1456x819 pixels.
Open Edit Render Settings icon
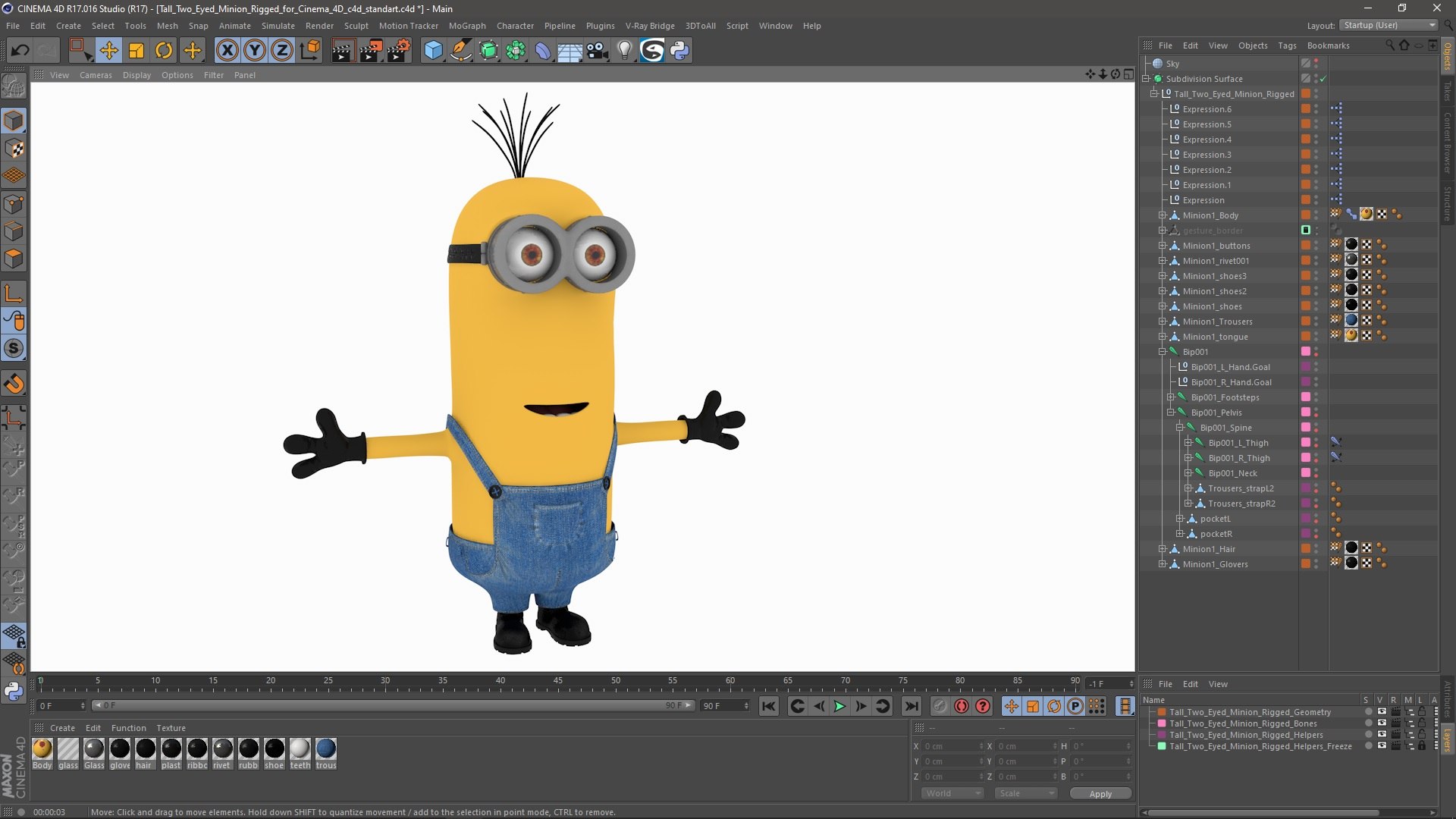pyautogui.click(x=398, y=51)
